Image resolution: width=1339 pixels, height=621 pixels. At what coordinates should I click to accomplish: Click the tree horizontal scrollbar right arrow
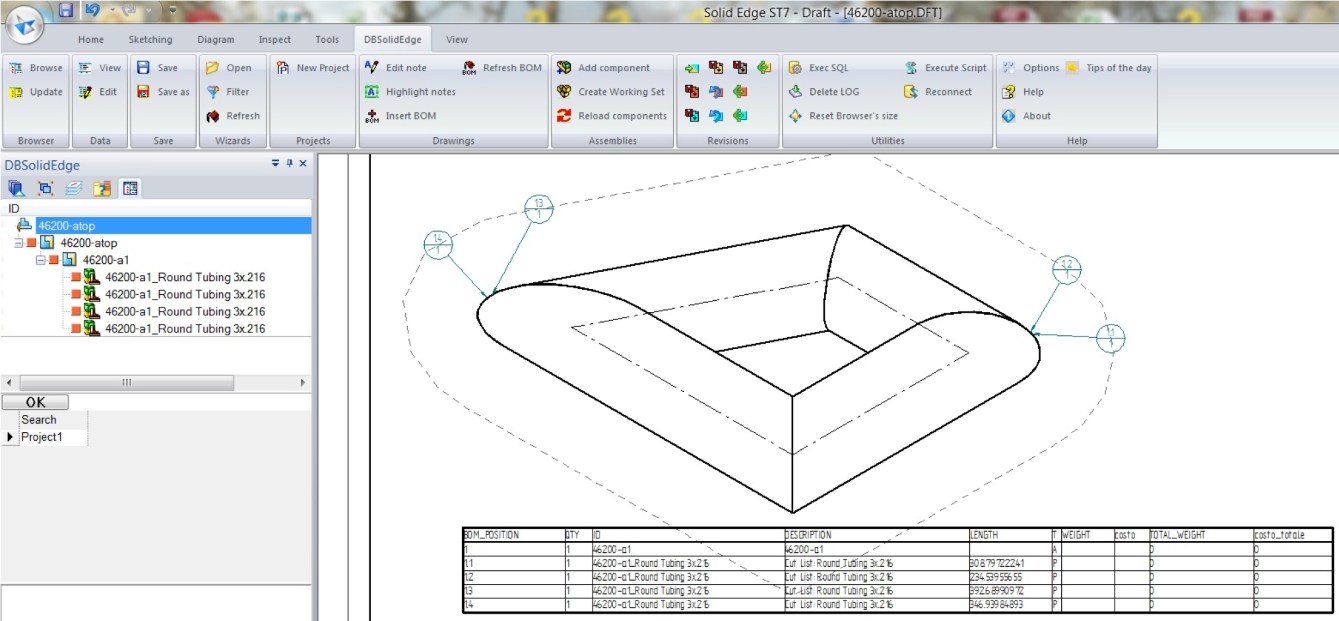point(303,383)
